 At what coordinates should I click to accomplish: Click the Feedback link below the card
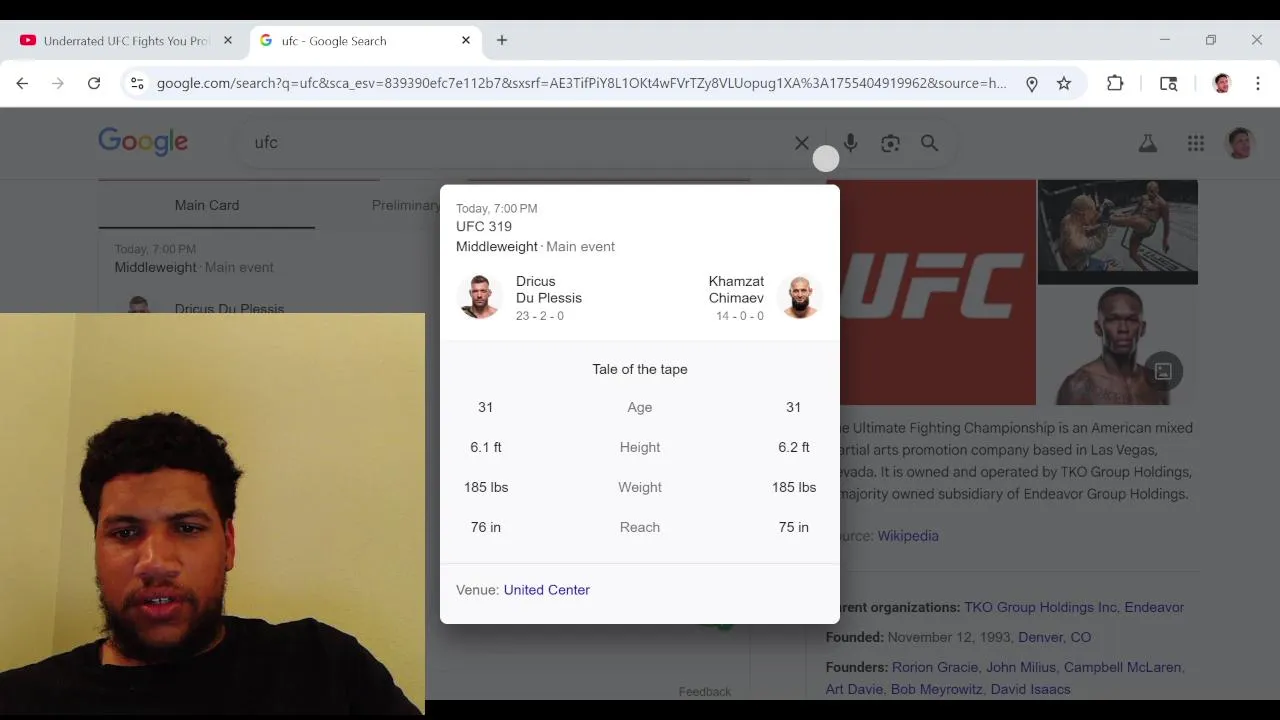click(x=705, y=691)
